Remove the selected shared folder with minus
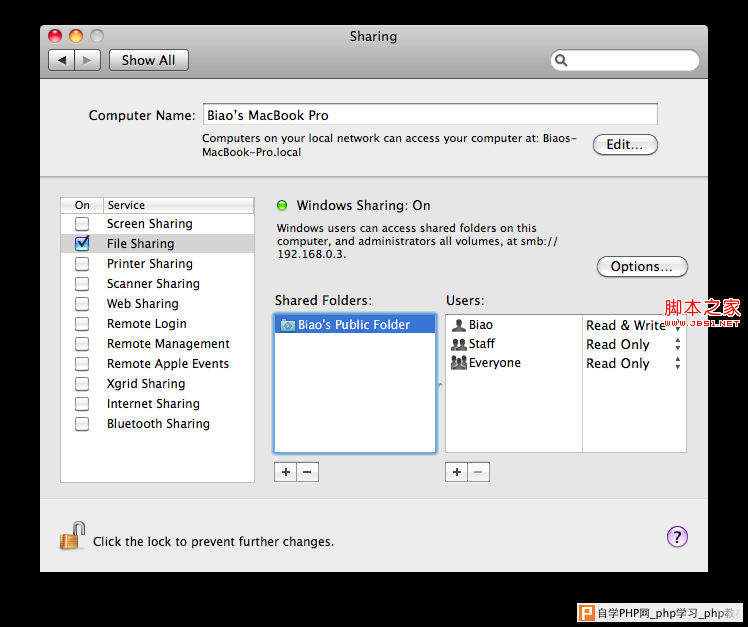Image resolution: width=748 pixels, height=627 pixels. point(307,472)
